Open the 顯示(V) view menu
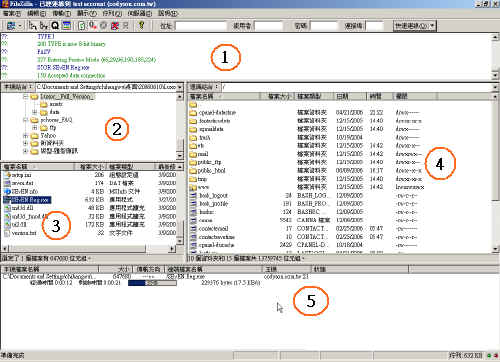The height and width of the screenshot is (362, 500). 87,13
